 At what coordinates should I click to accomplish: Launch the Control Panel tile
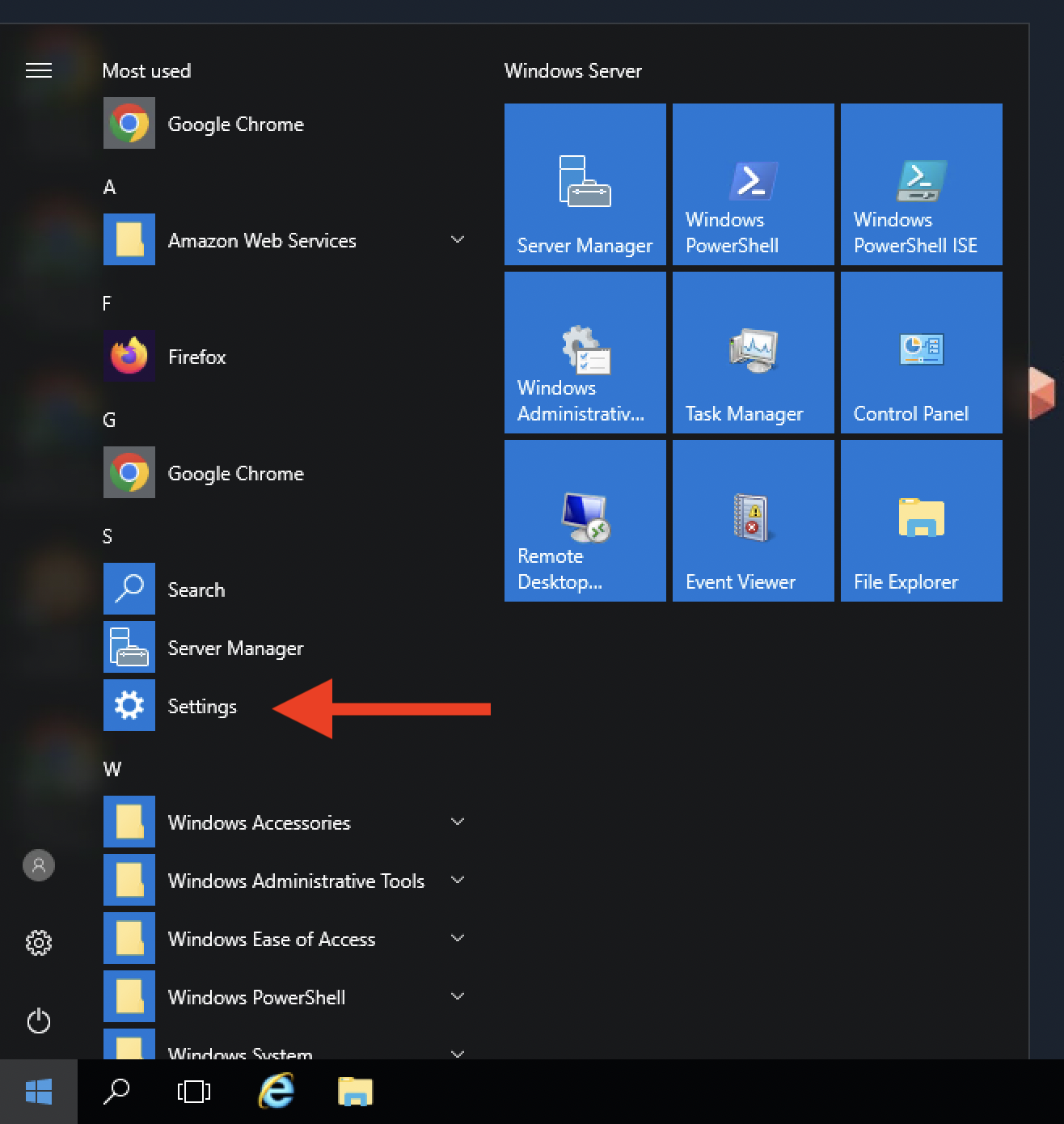tap(921, 353)
